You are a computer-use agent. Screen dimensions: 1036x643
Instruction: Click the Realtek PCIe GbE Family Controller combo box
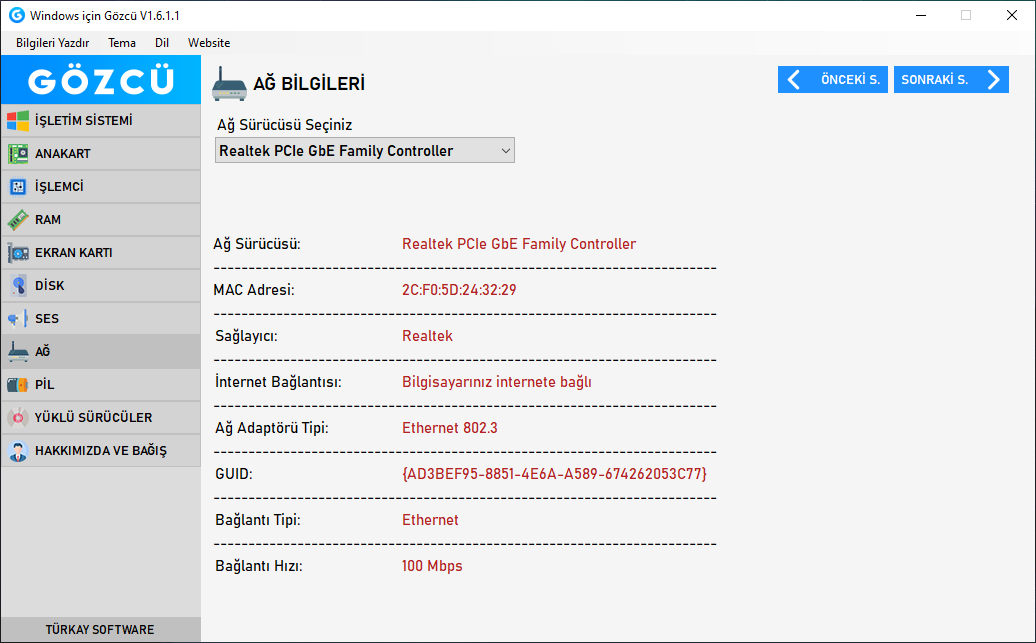click(365, 151)
